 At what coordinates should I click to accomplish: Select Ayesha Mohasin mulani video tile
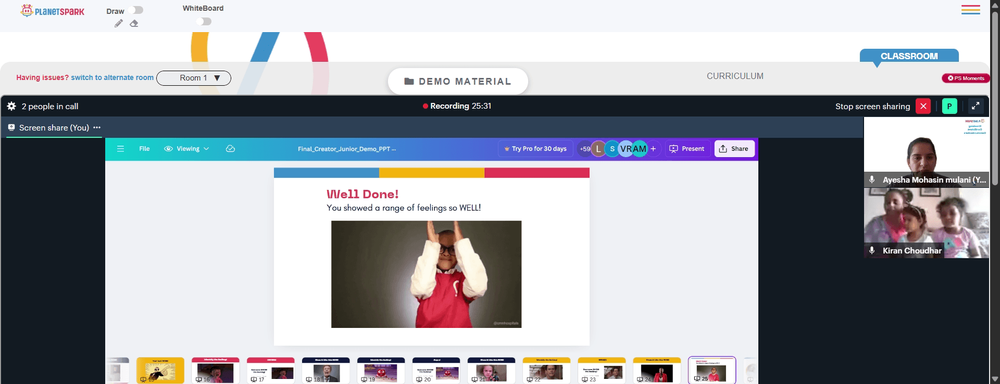click(926, 152)
